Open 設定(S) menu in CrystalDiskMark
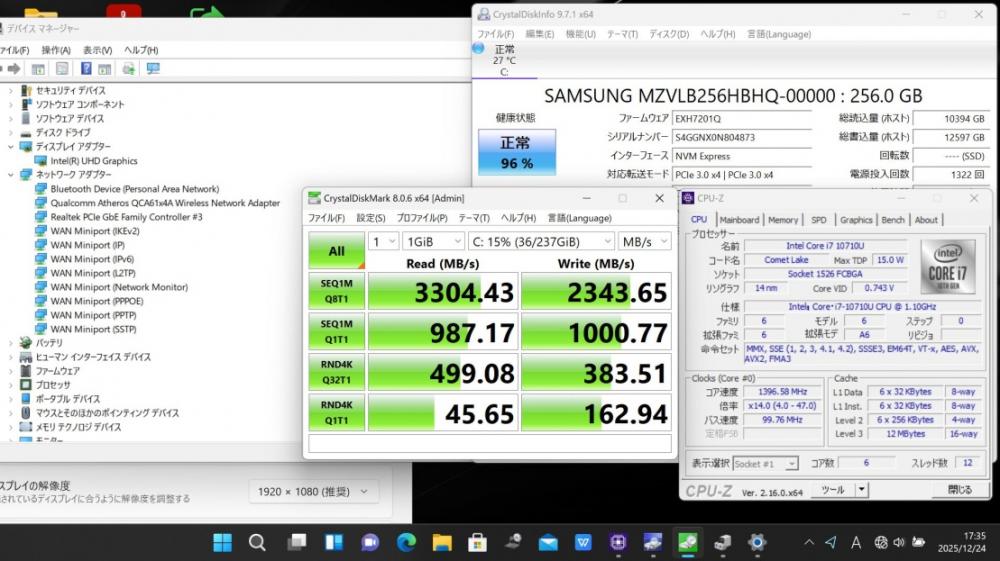1000x561 pixels. (x=371, y=218)
